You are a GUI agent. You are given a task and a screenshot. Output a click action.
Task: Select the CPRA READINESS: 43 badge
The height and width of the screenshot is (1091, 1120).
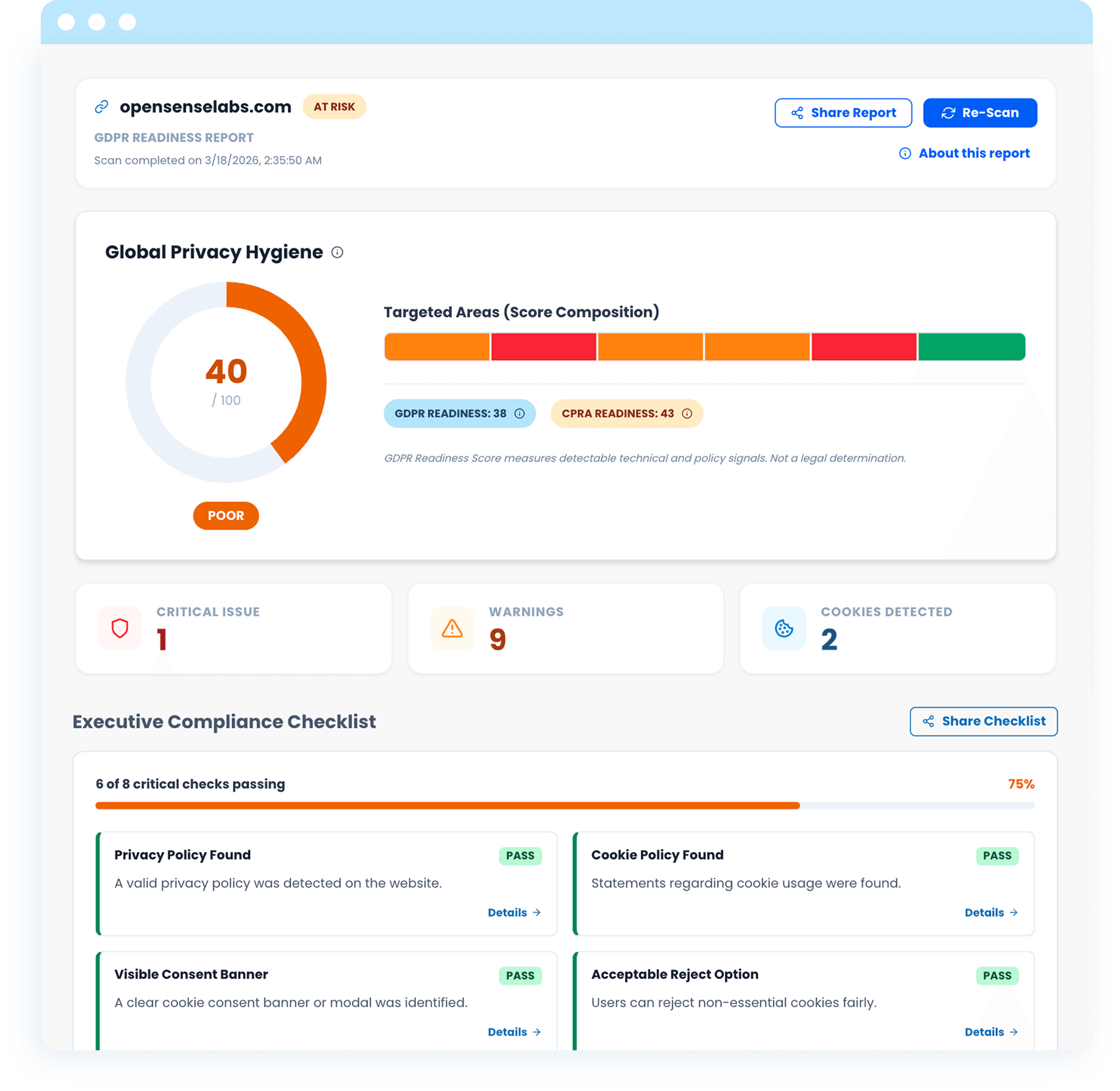pyautogui.click(x=627, y=414)
